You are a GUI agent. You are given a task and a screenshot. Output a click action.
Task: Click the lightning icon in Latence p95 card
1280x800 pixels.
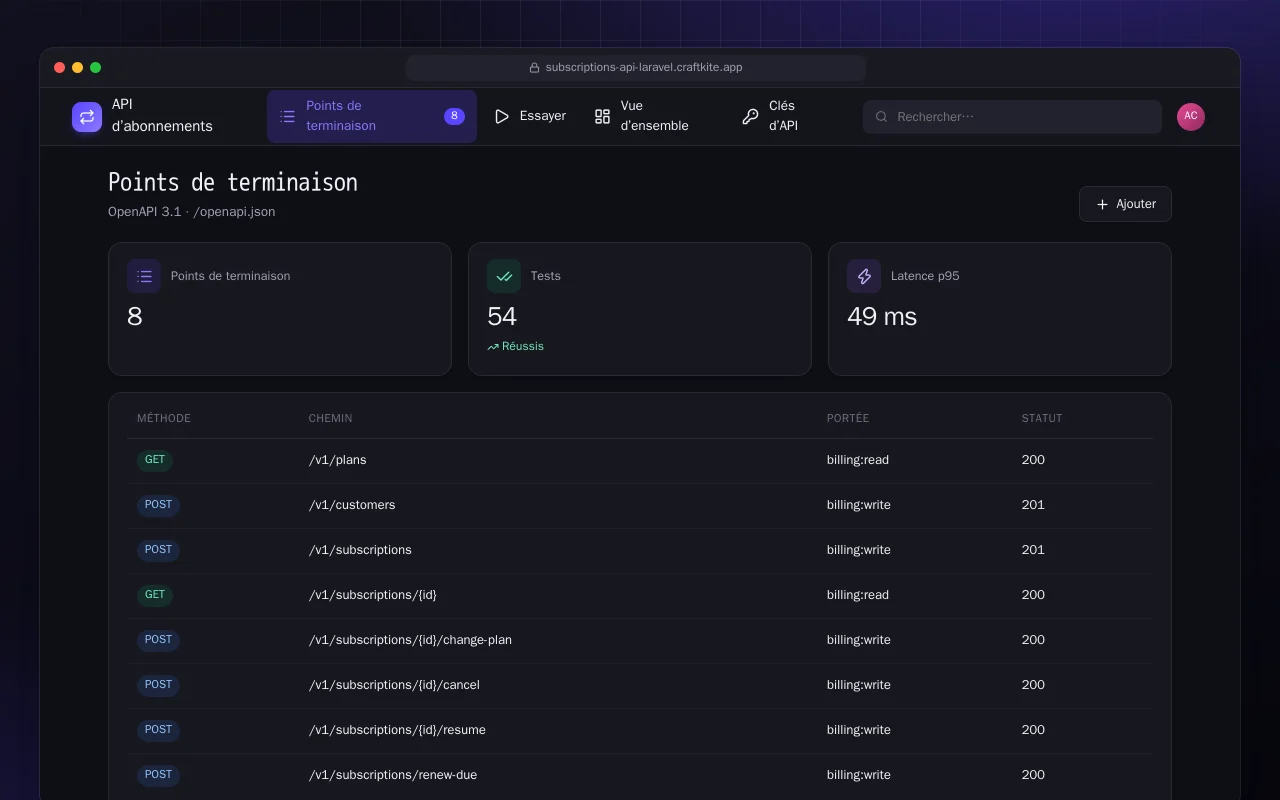(x=864, y=276)
